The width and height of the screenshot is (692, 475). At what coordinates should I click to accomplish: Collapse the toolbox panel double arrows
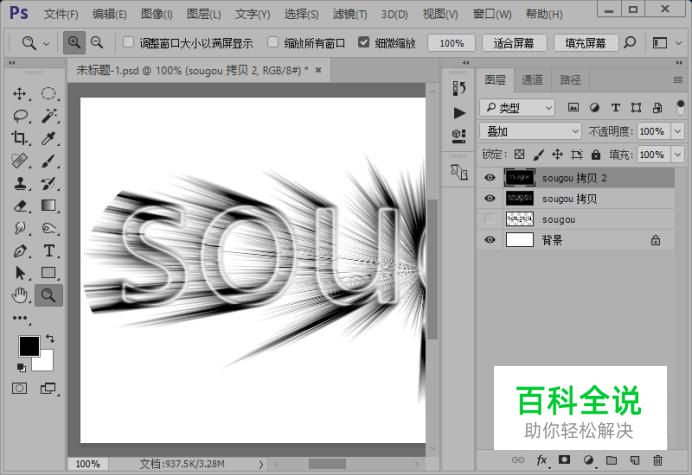click(12, 63)
